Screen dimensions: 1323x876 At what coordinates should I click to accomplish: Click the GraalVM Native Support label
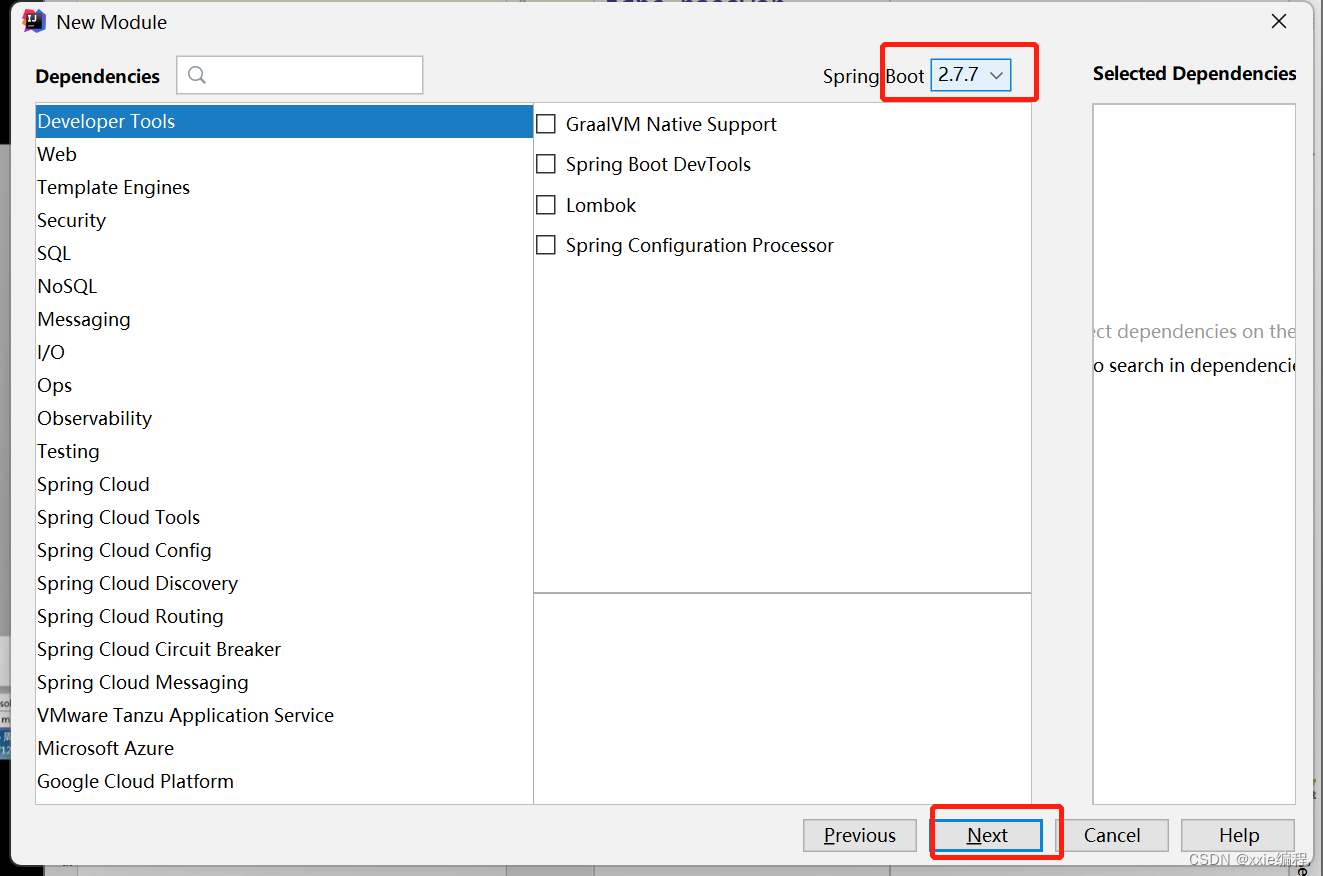pos(671,124)
